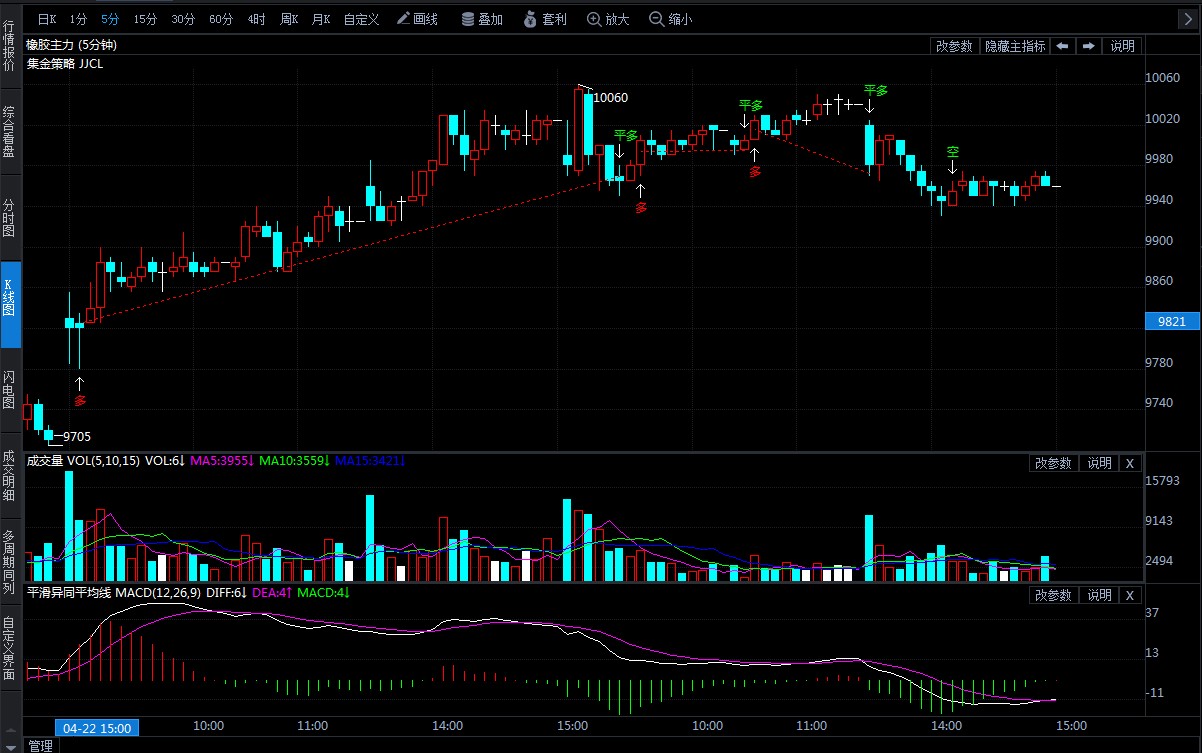1202x753 pixels.
Task: Click the 10060 price axis label
Action: [x=1163, y=78]
